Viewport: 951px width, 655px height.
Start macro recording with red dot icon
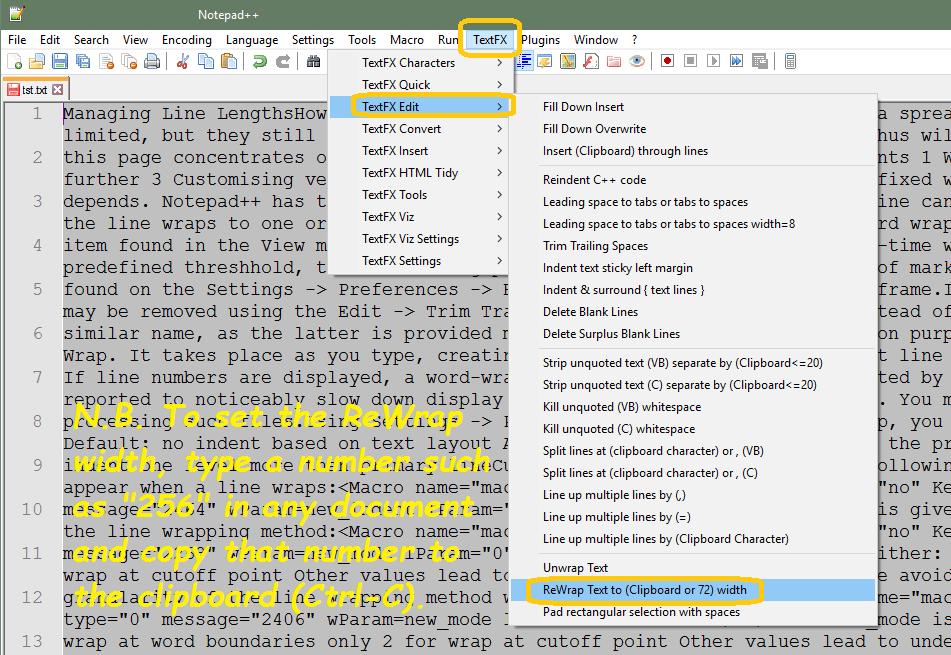point(667,61)
